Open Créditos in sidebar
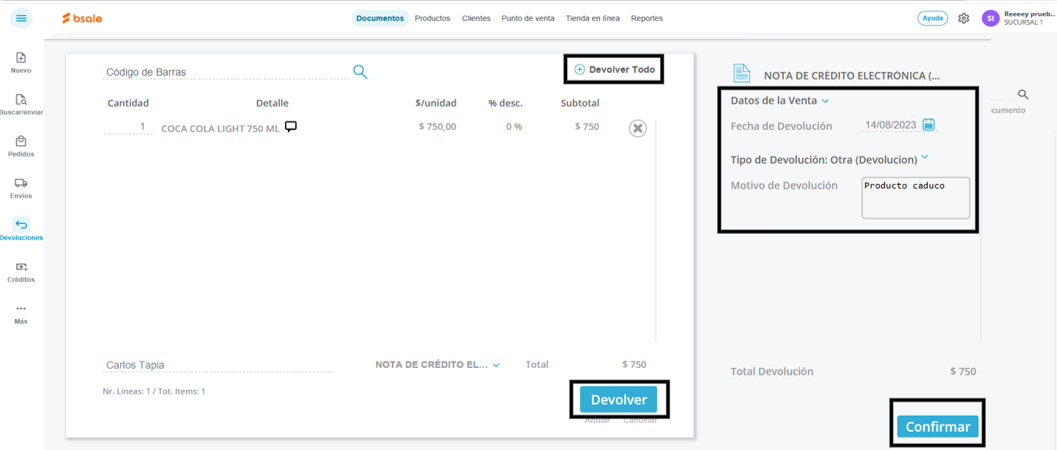The image size is (1057, 450). 21,271
